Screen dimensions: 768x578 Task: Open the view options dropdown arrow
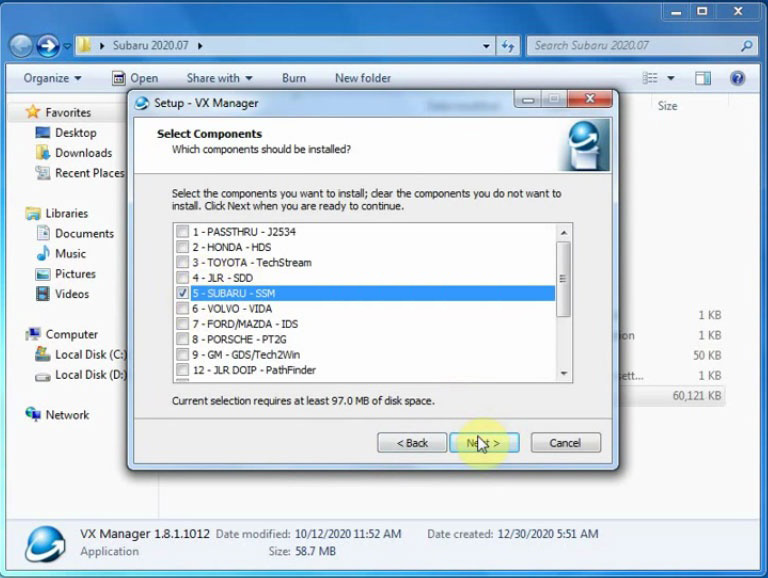(x=671, y=78)
